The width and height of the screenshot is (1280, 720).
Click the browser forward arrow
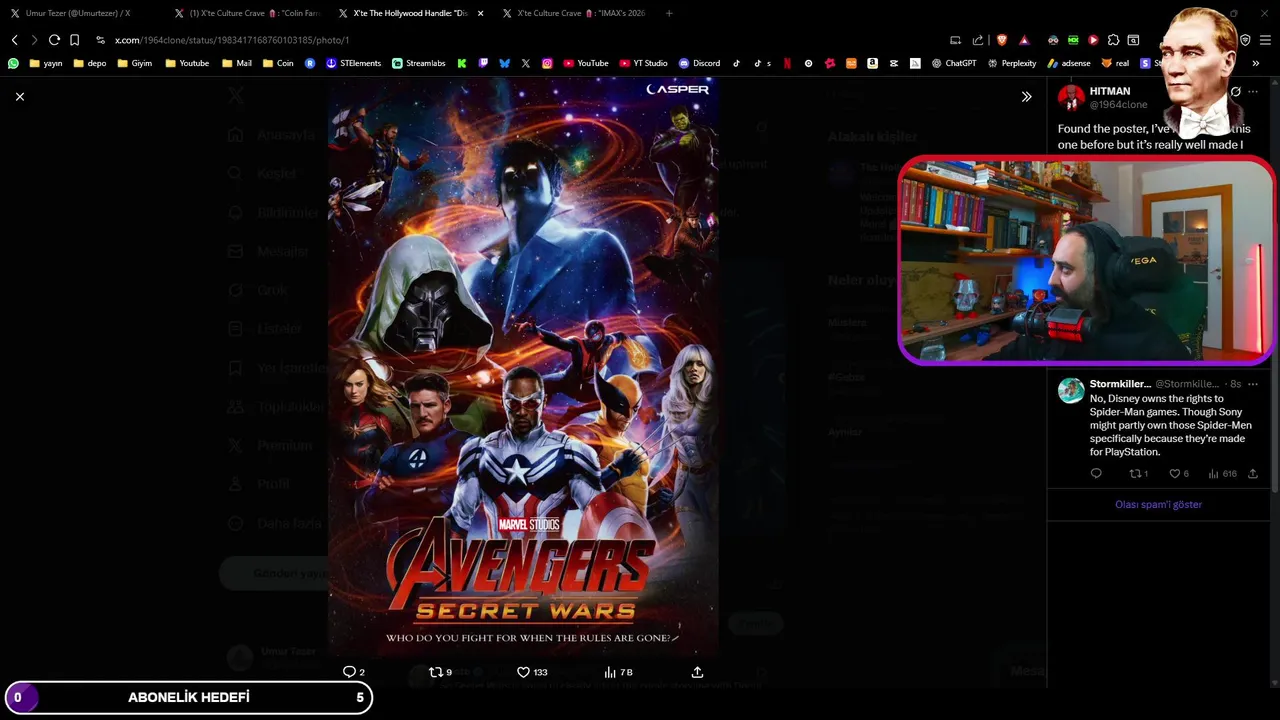(34, 40)
